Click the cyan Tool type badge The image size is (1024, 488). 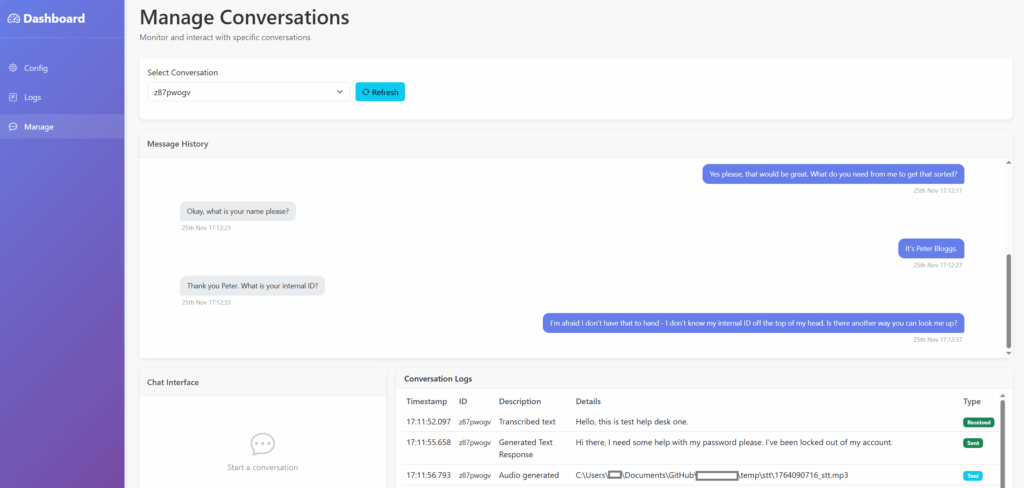point(972,475)
